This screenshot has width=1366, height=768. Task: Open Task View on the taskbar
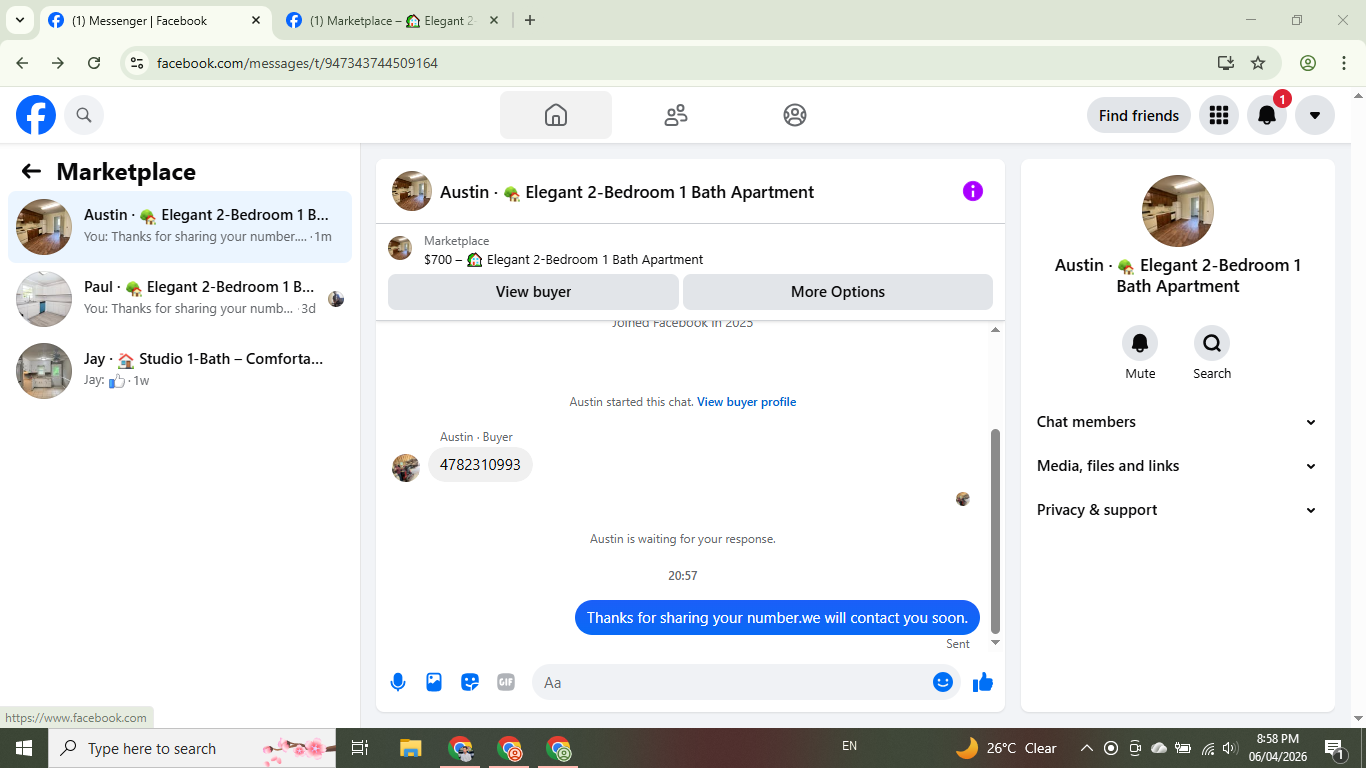tap(360, 748)
